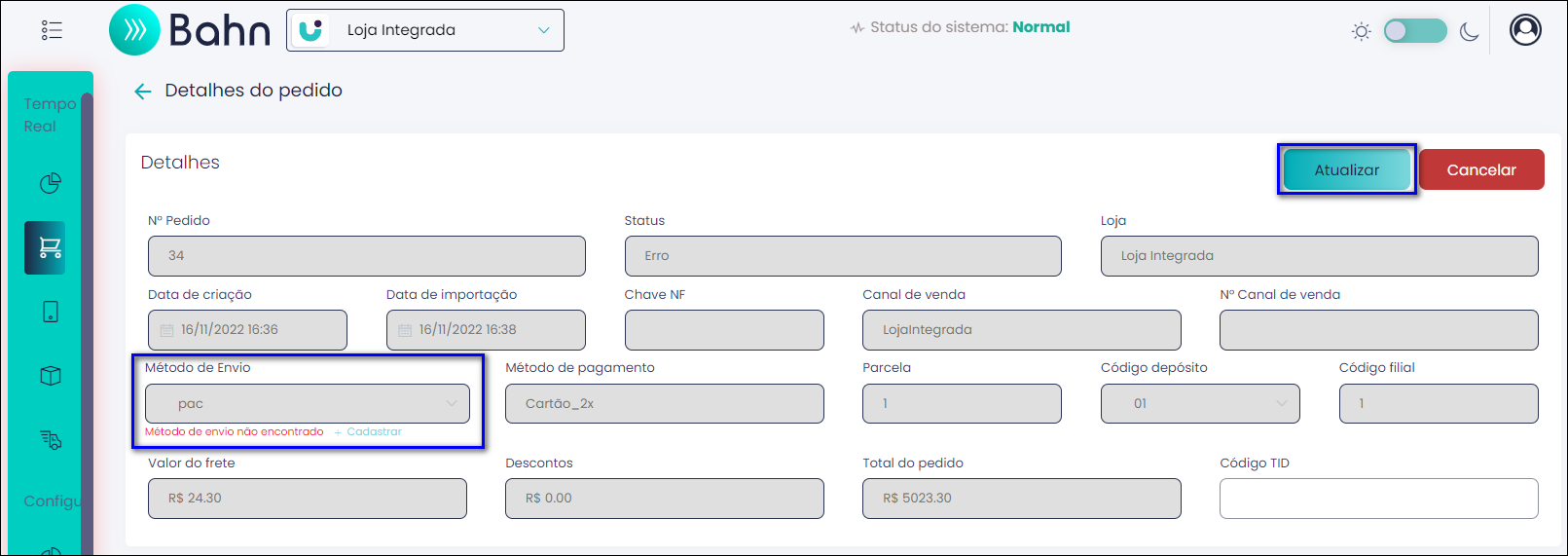Viewport: 1568px width, 556px height.
Task: Click the Bahn logo icon
Action: [134, 30]
